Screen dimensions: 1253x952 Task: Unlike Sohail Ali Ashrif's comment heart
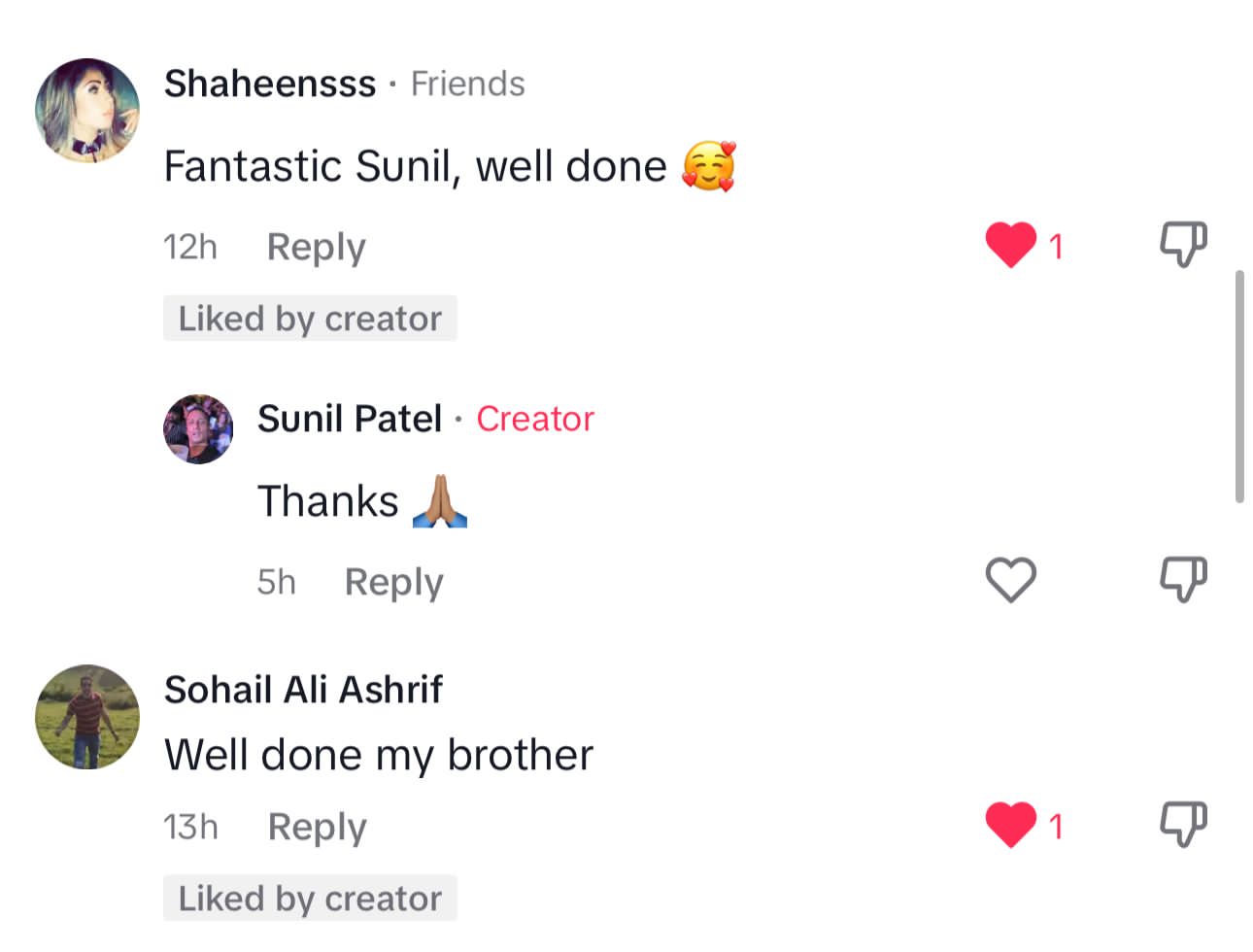point(1011,825)
